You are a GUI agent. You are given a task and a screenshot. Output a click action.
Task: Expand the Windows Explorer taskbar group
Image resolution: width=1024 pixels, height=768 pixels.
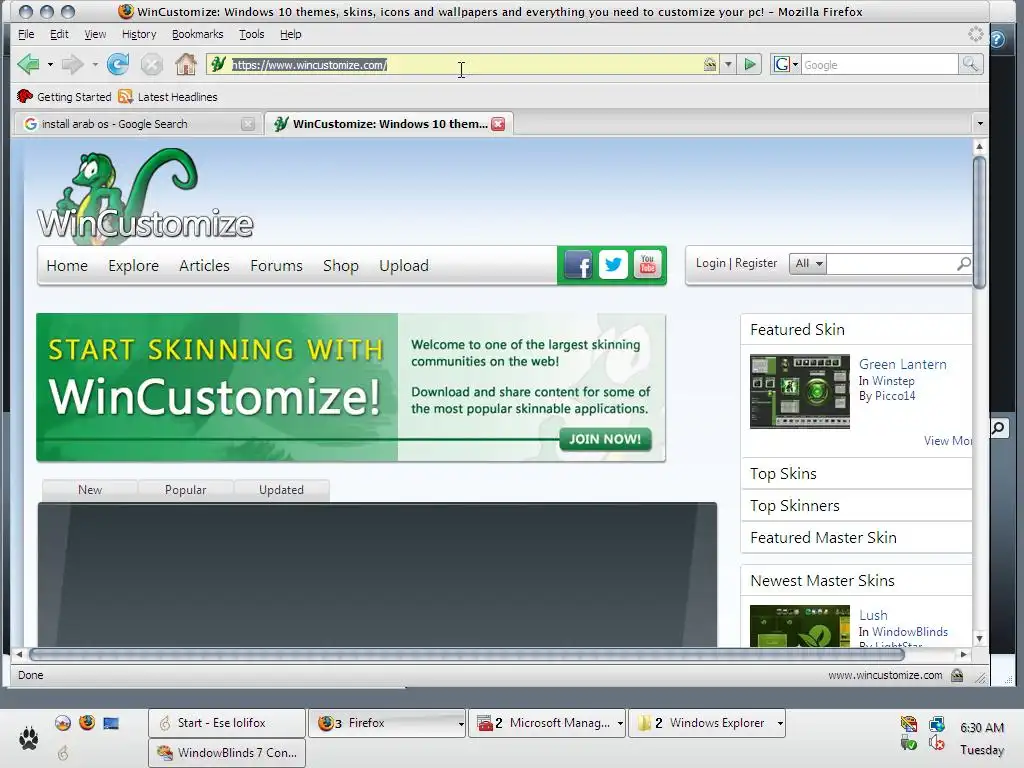click(780, 724)
